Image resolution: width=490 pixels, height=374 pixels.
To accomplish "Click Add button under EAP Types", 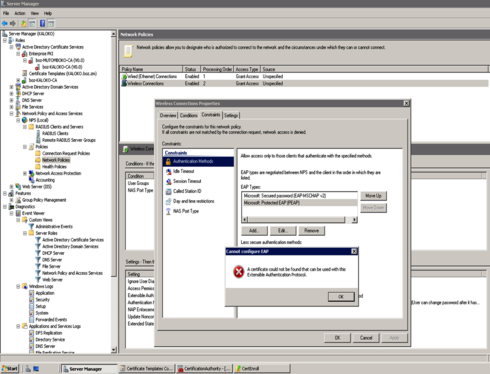I will point(254,231).
